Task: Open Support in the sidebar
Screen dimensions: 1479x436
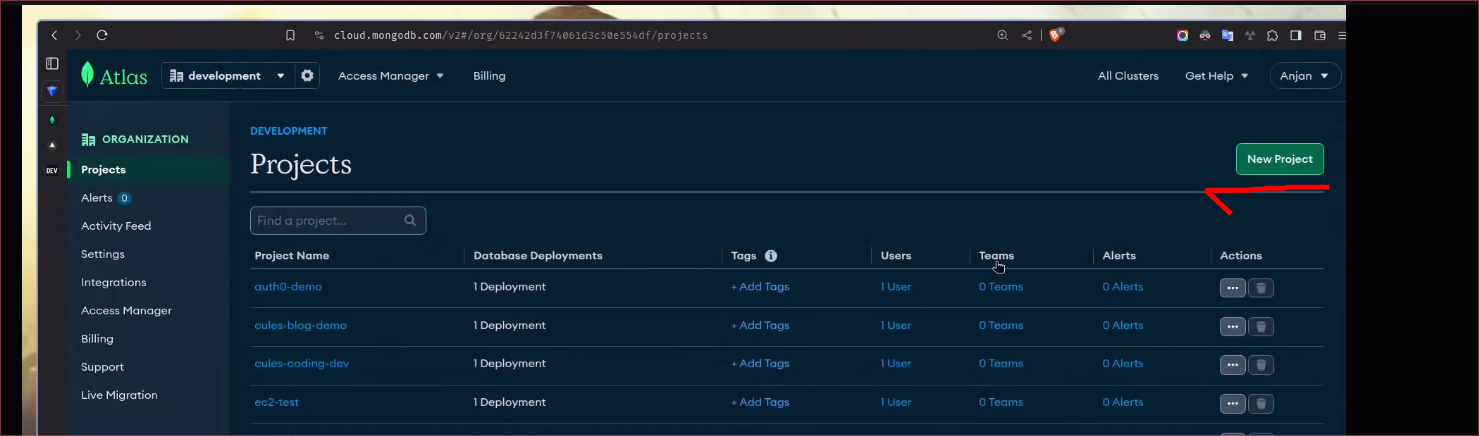Action: pos(102,367)
